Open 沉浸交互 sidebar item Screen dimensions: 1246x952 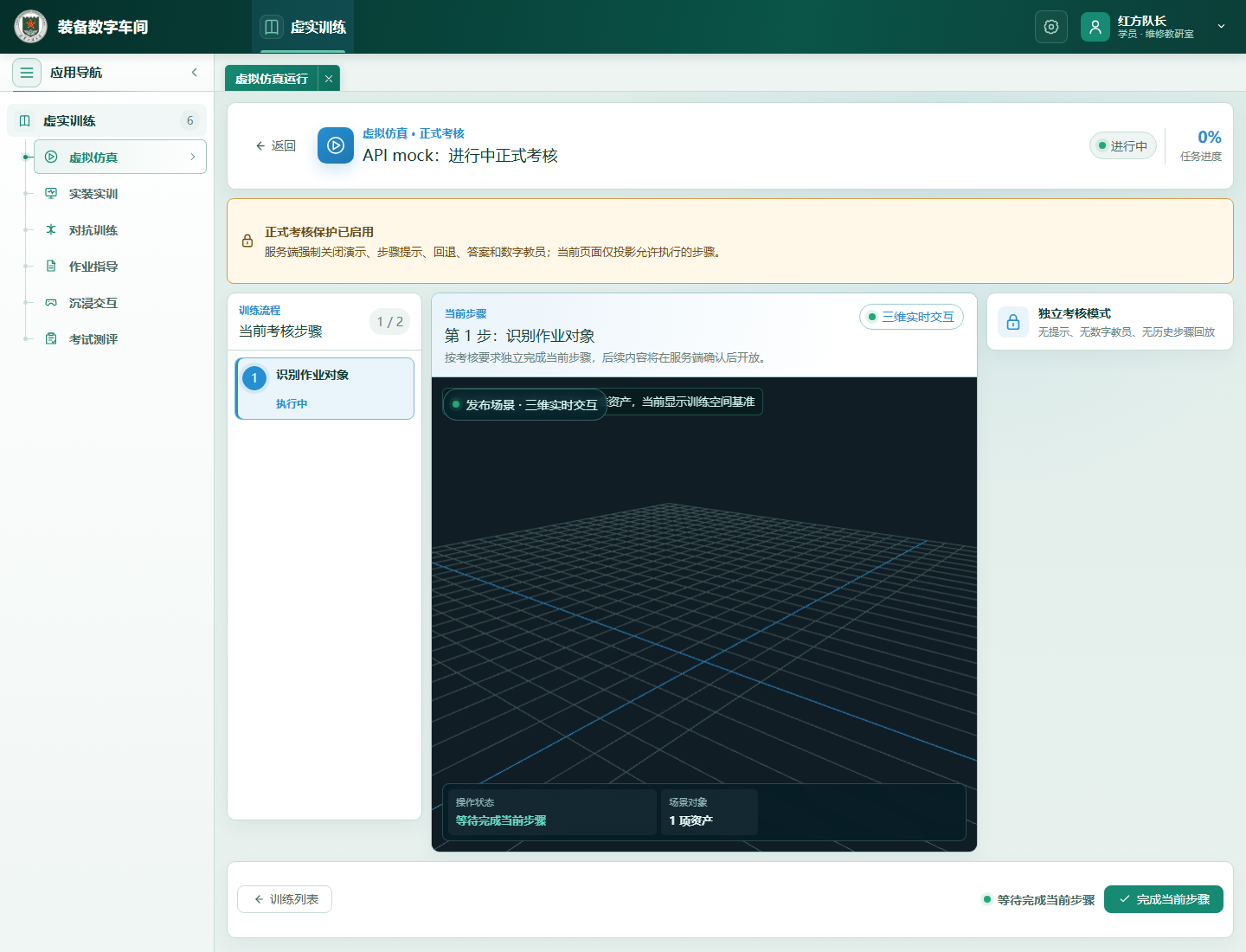(120, 302)
